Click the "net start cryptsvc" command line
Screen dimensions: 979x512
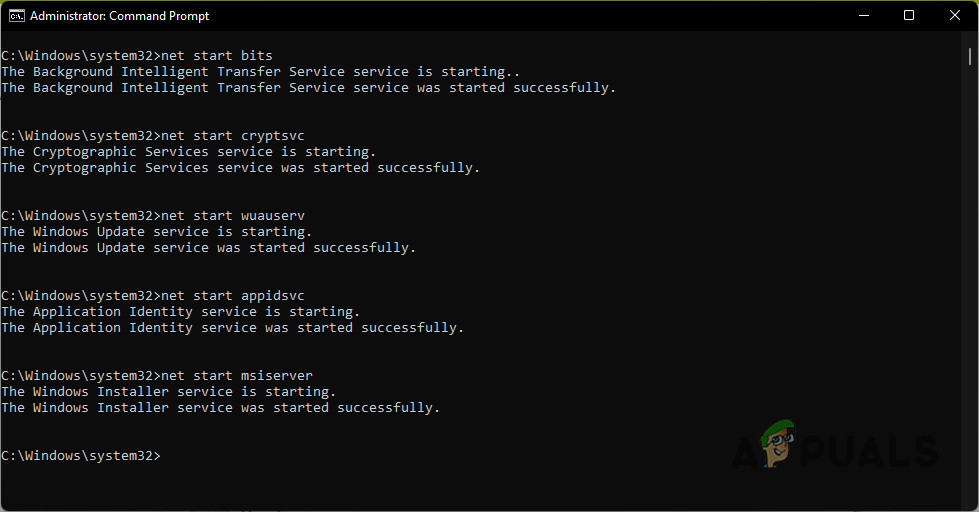pyautogui.click(x=153, y=136)
